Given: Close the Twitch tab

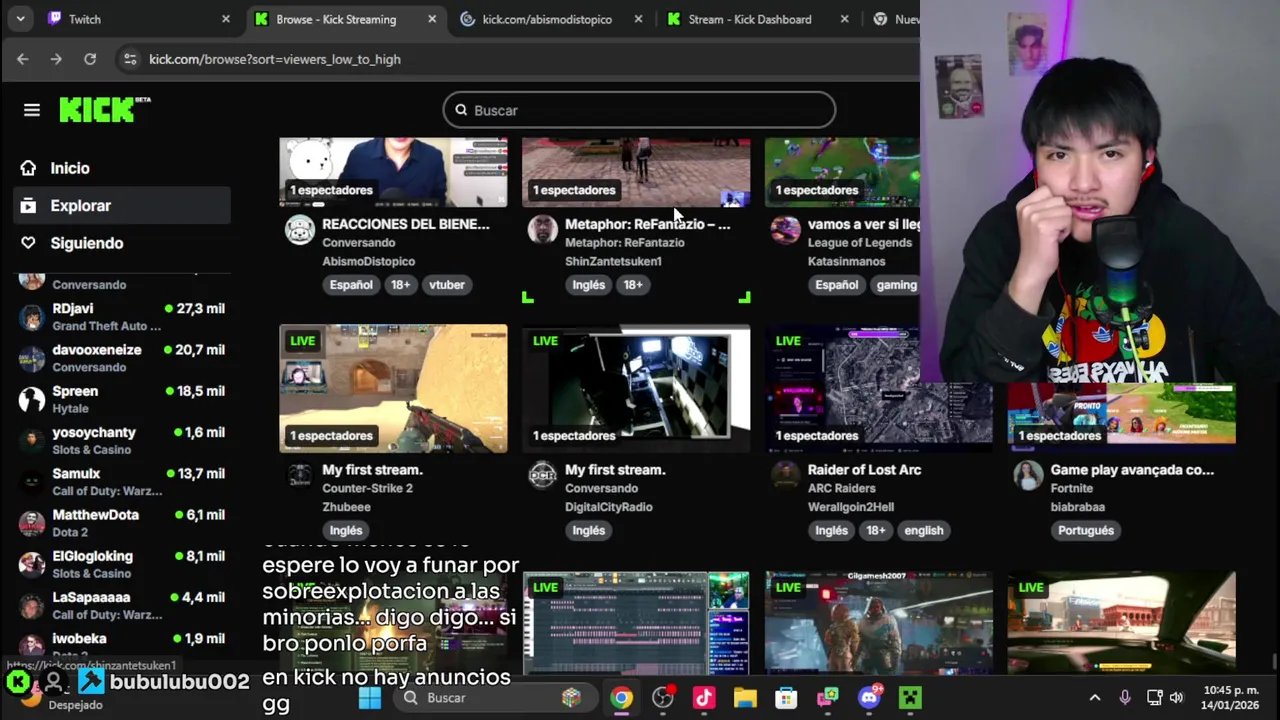Looking at the screenshot, I should [x=225, y=19].
